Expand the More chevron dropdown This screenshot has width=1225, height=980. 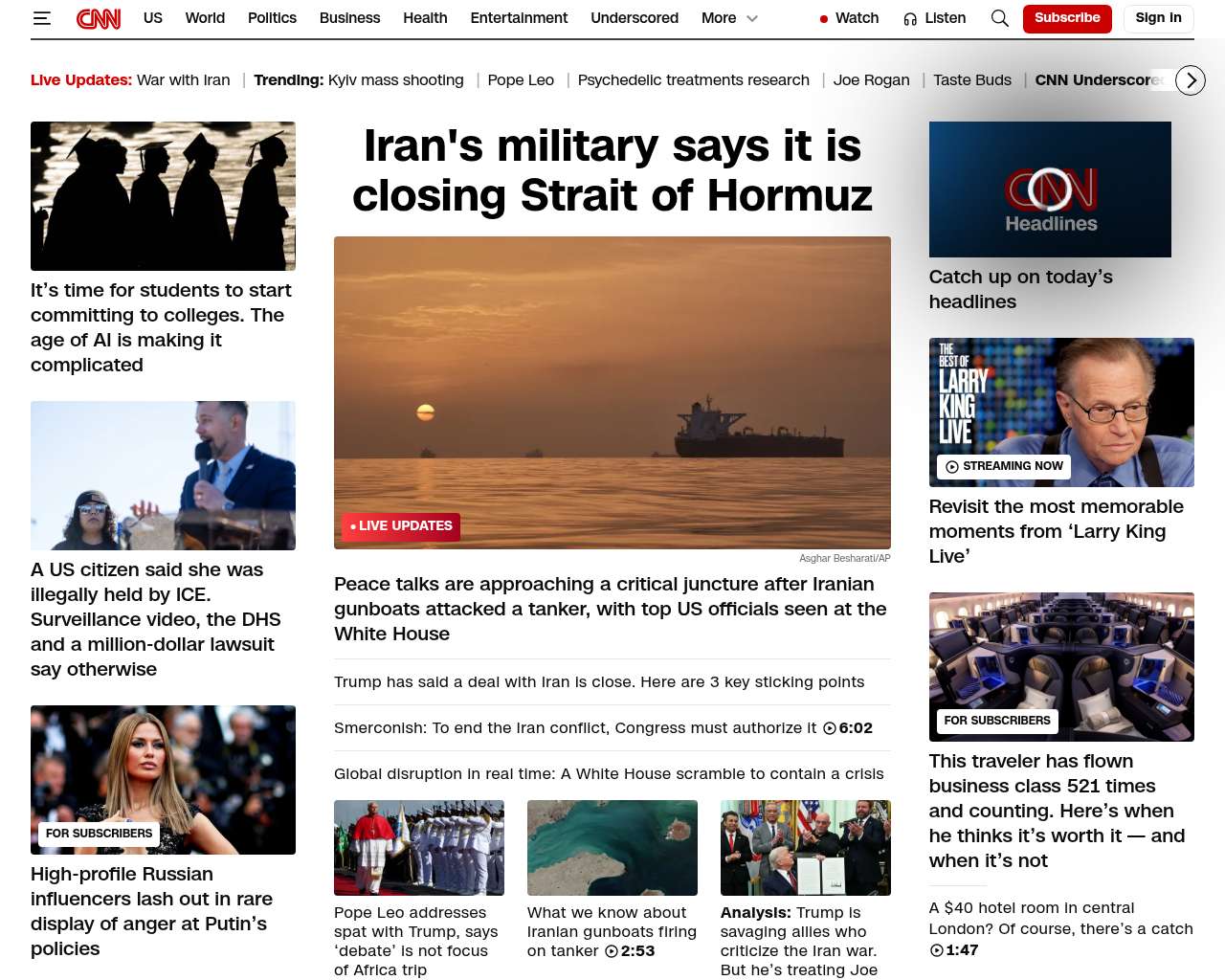(x=752, y=18)
